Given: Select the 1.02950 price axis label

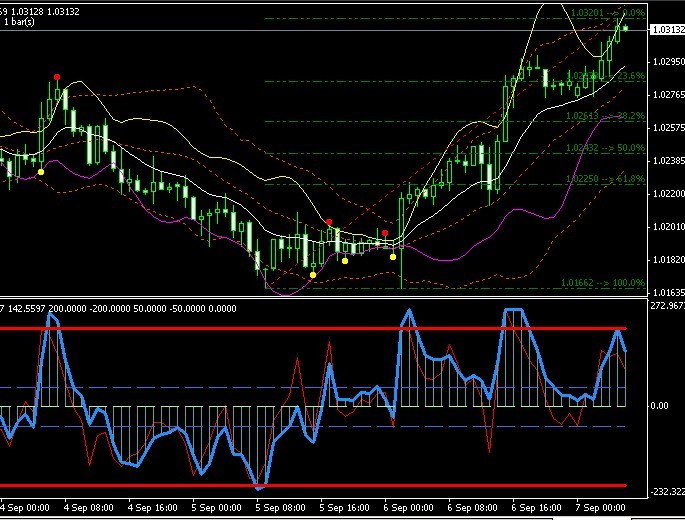Looking at the screenshot, I should (669, 62).
